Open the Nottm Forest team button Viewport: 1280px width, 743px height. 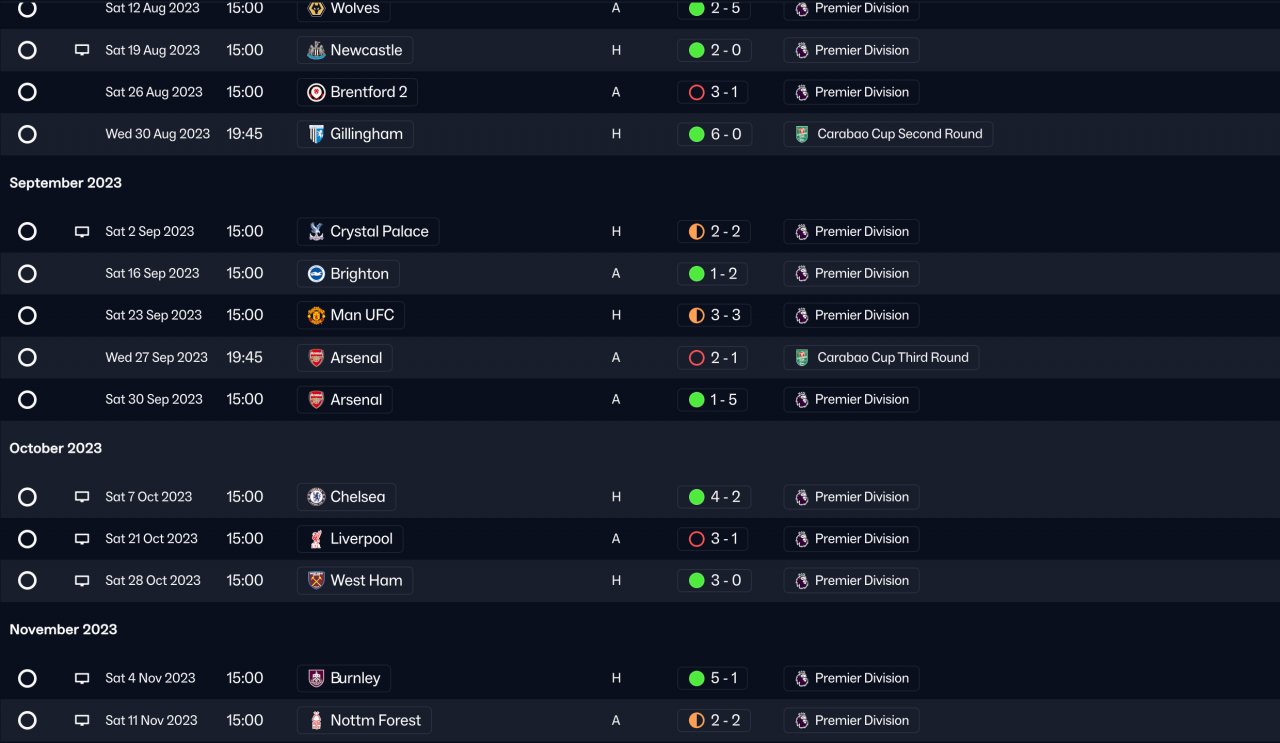364,720
